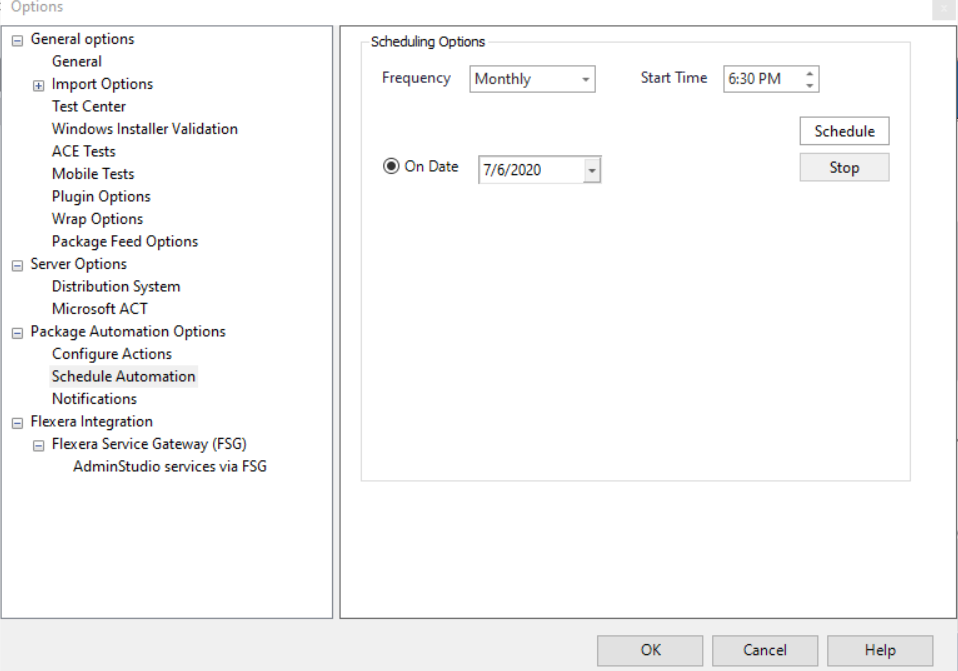The width and height of the screenshot is (958, 671).
Task: Click the Cancel button
Action: pyautogui.click(x=765, y=650)
